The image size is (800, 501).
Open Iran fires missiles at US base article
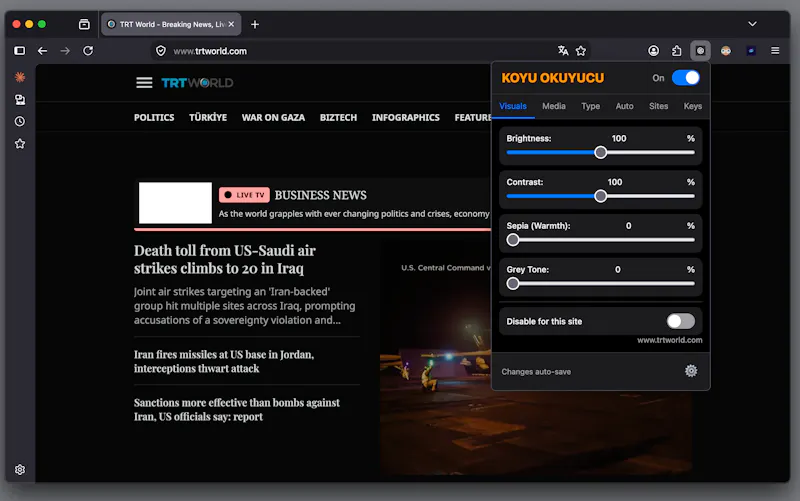tap(224, 361)
